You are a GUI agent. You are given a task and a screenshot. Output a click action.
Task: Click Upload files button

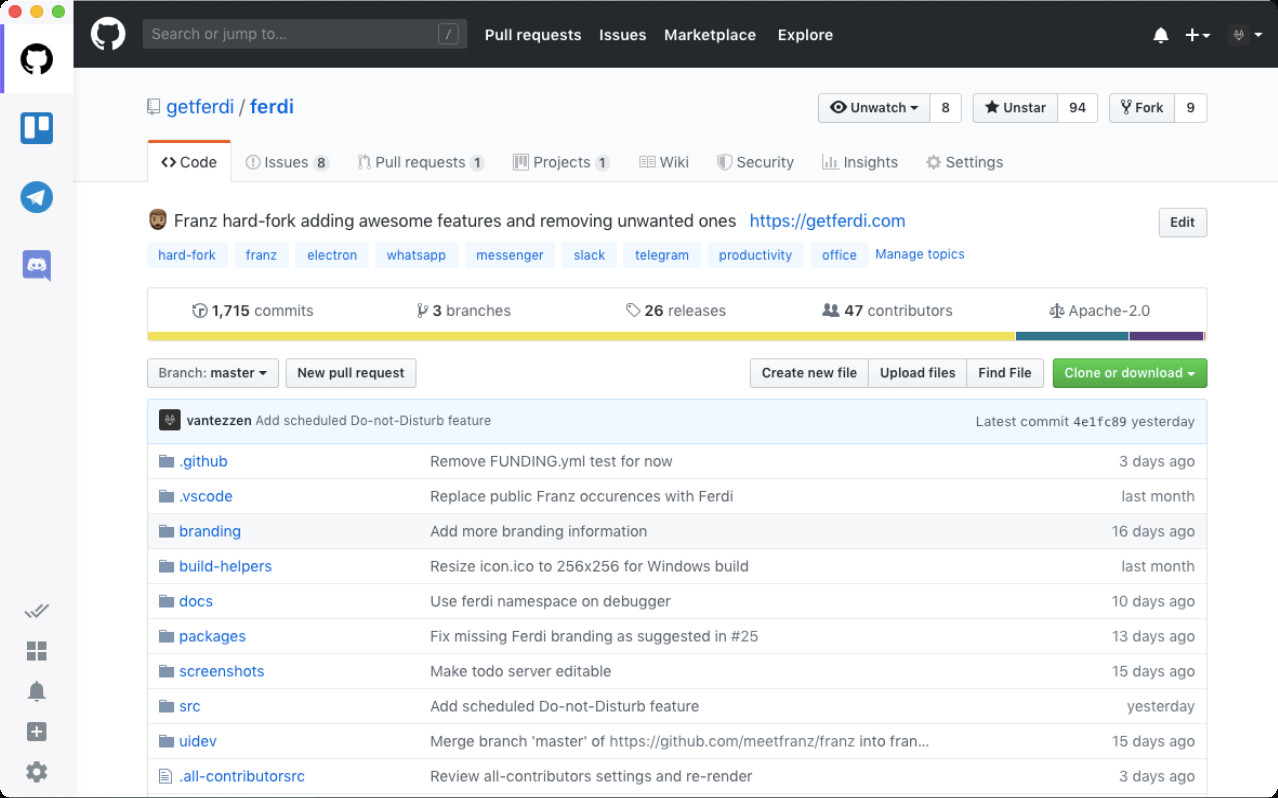click(x=917, y=373)
